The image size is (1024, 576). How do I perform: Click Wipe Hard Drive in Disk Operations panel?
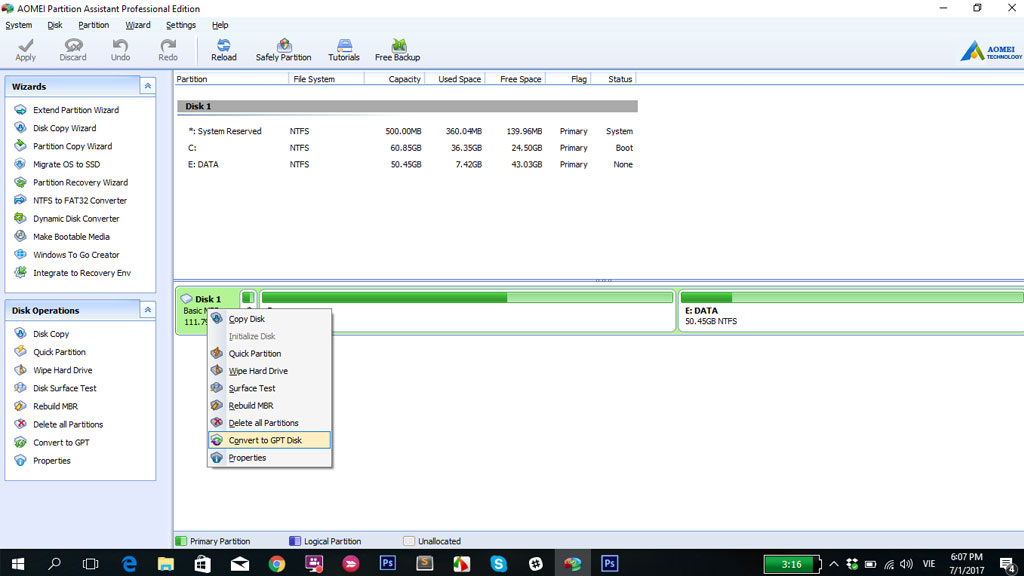62,370
